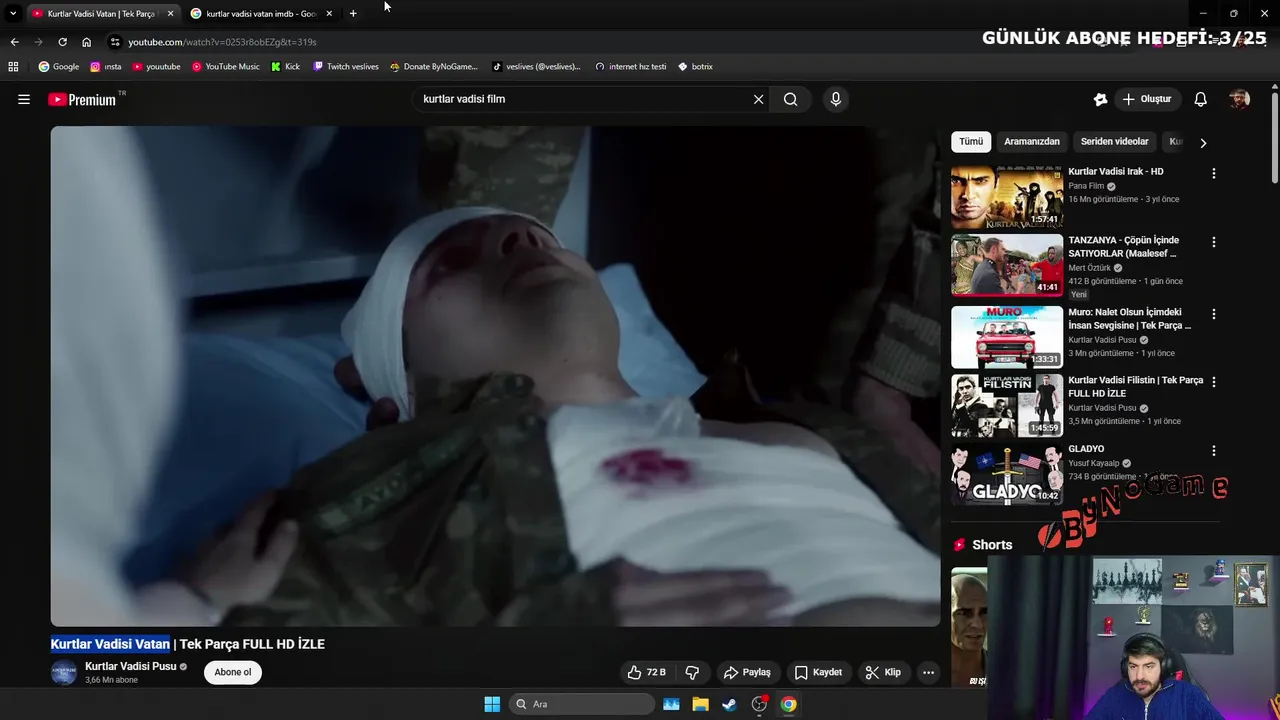Viewport: 1280px width, 720px height.
Task: Save the video with Kaydet
Action: click(x=818, y=672)
